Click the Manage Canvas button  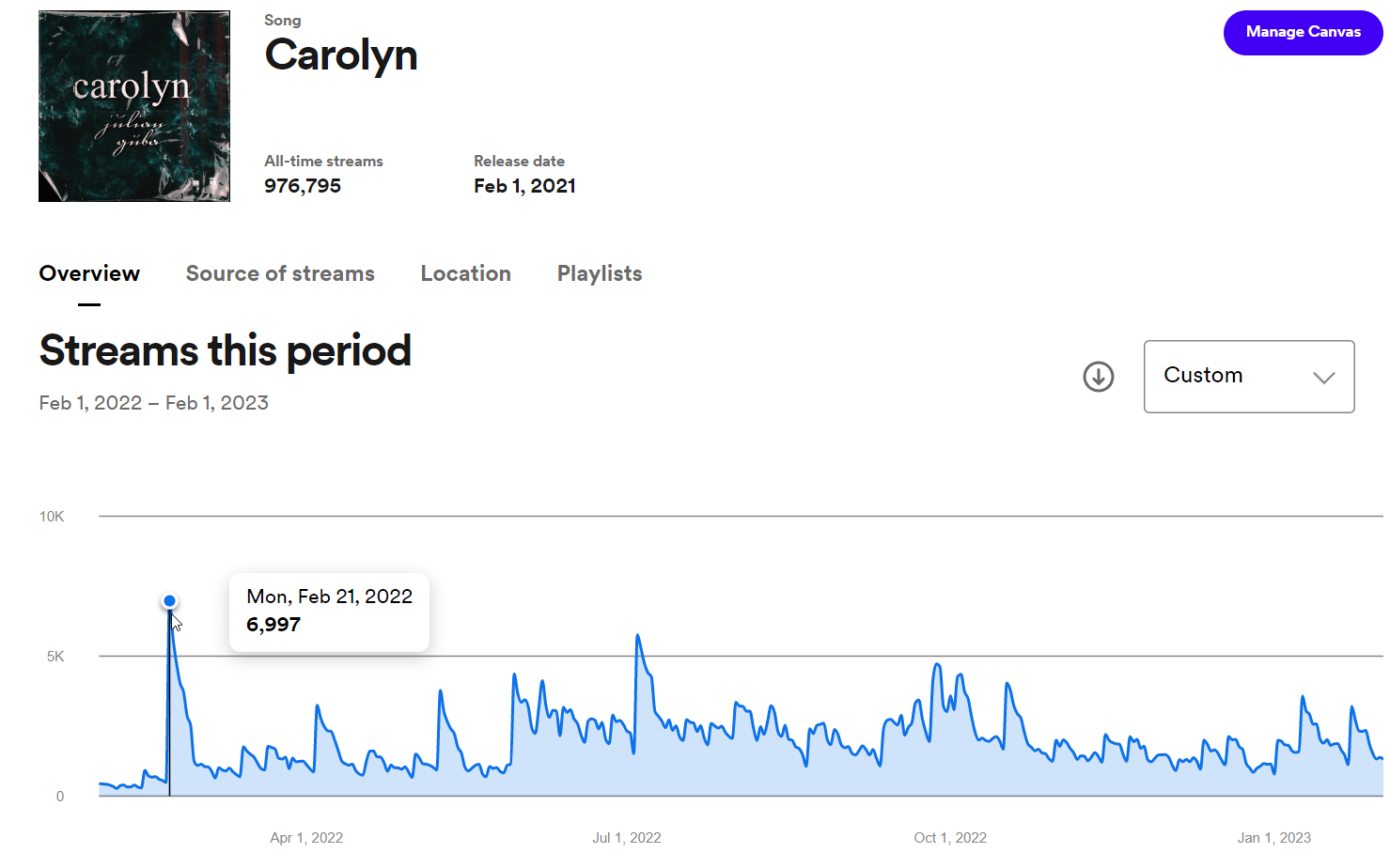tap(1303, 32)
